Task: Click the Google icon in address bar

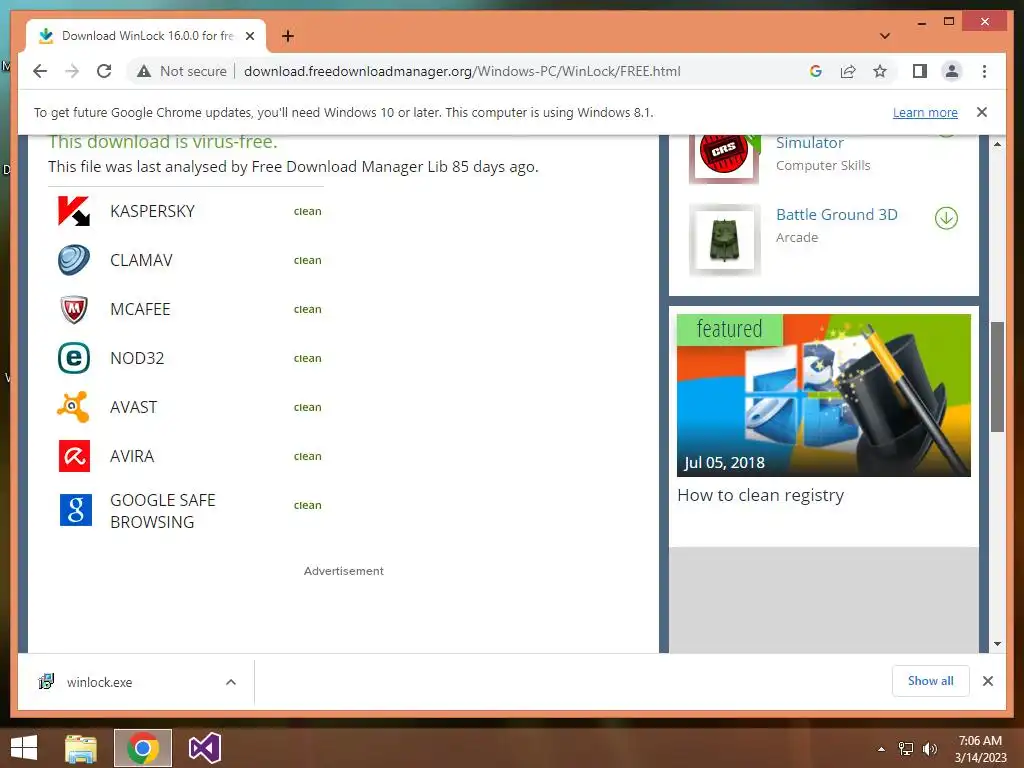Action: click(x=816, y=71)
